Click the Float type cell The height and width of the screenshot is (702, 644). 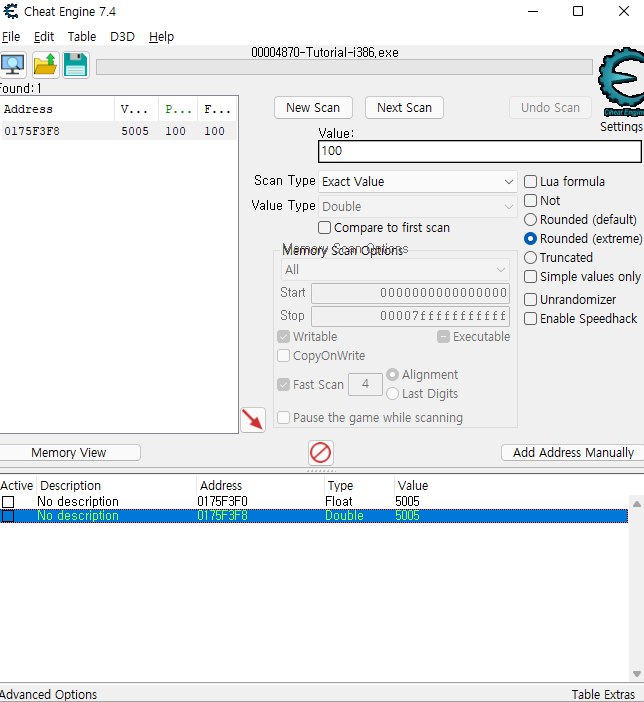(x=339, y=501)
